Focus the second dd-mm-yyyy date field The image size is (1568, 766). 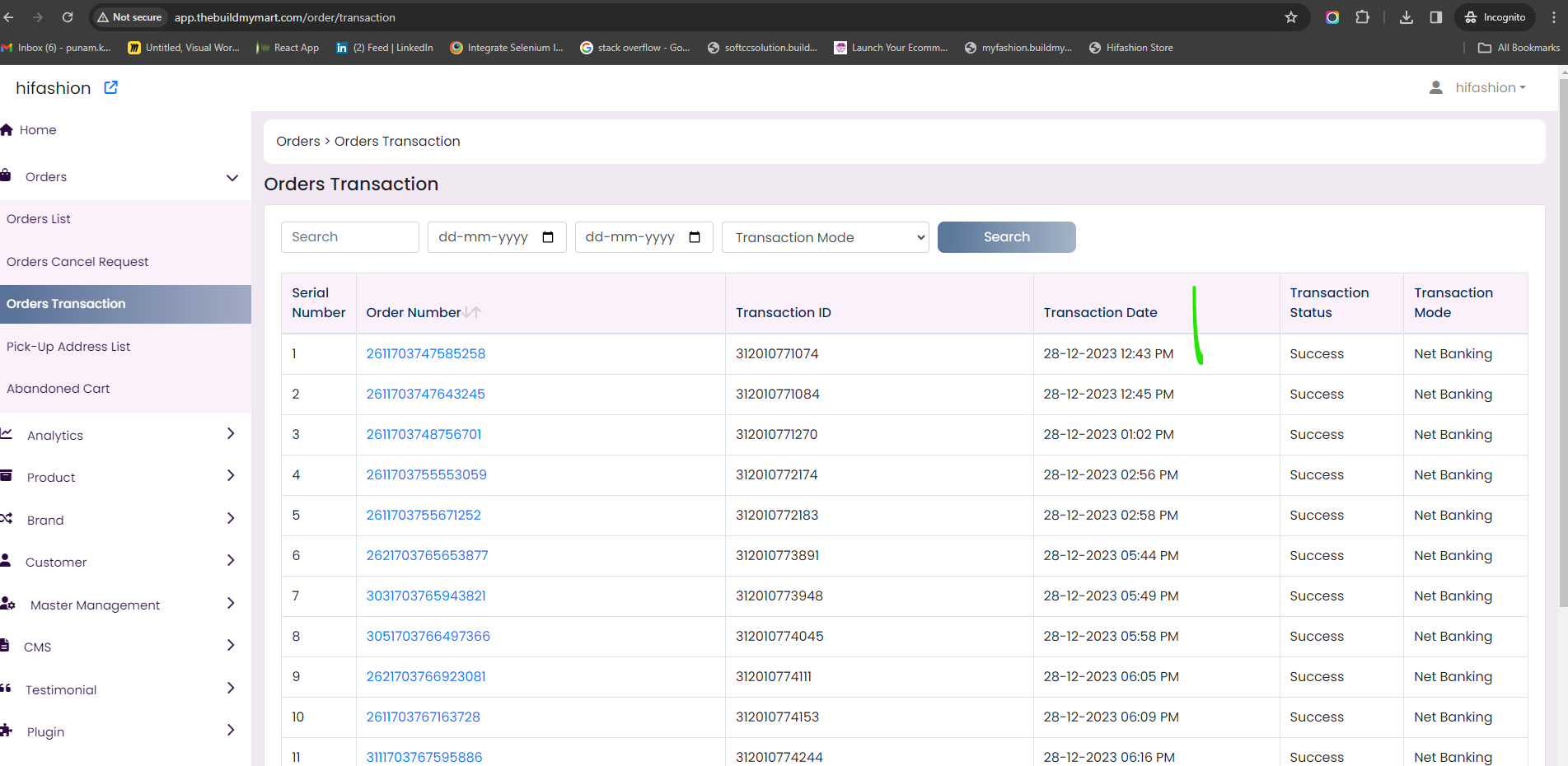644,237
